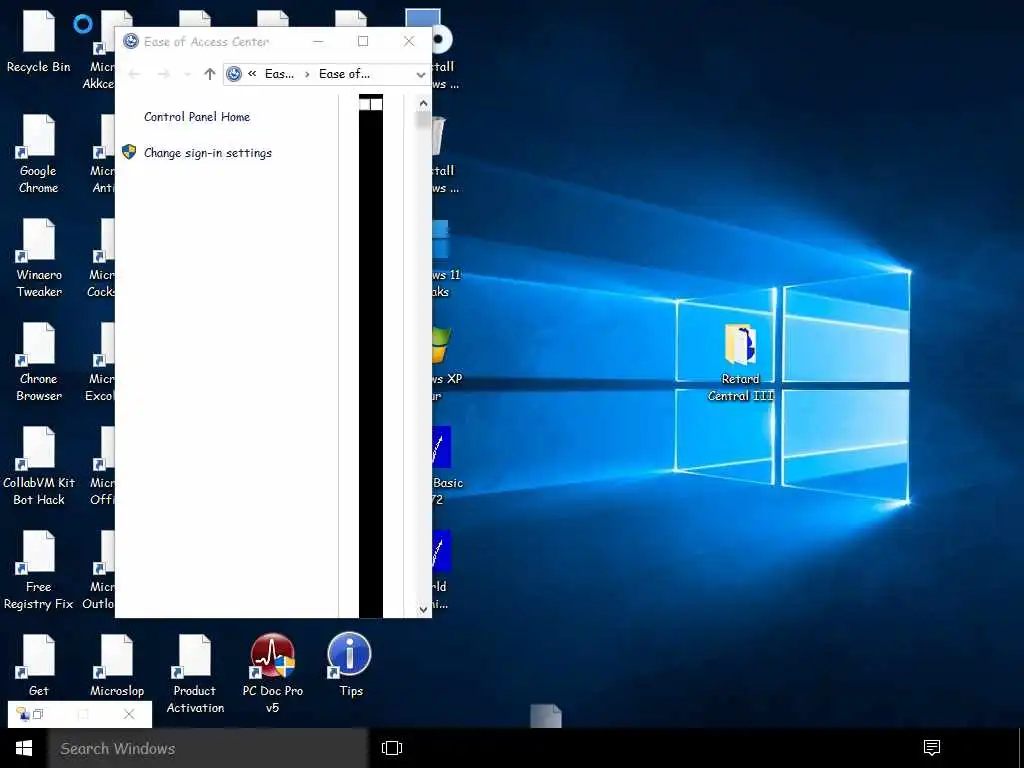Click the Search Windows box
This screenshot has height=768, width=1024.
click(x=208, y=748)
